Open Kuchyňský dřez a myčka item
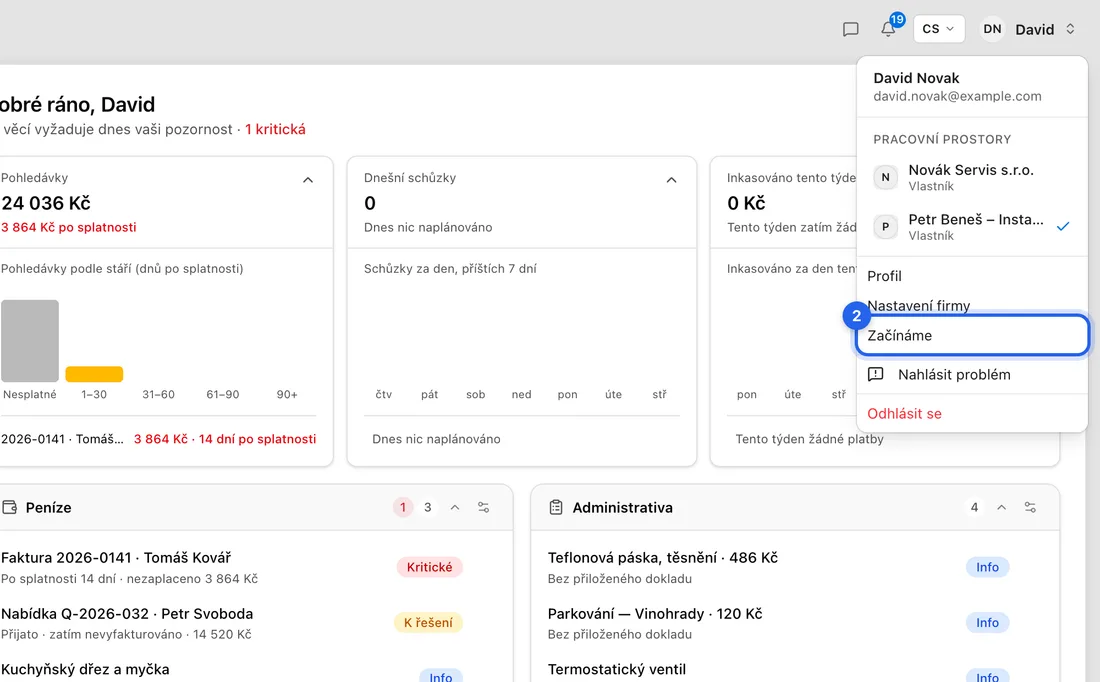Viewport: 1100px width, 682px height. pyautogui.click(x=85, y=669)
